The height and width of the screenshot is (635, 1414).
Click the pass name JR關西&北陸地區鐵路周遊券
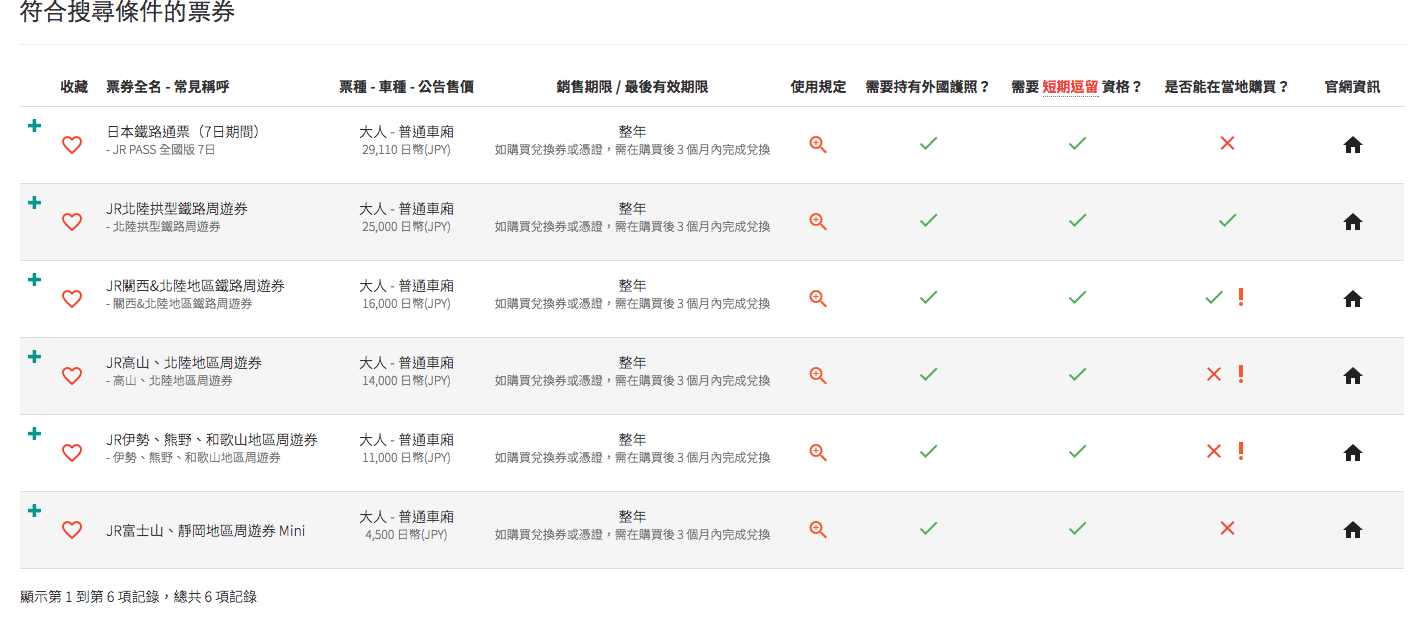tap(195, 286)
